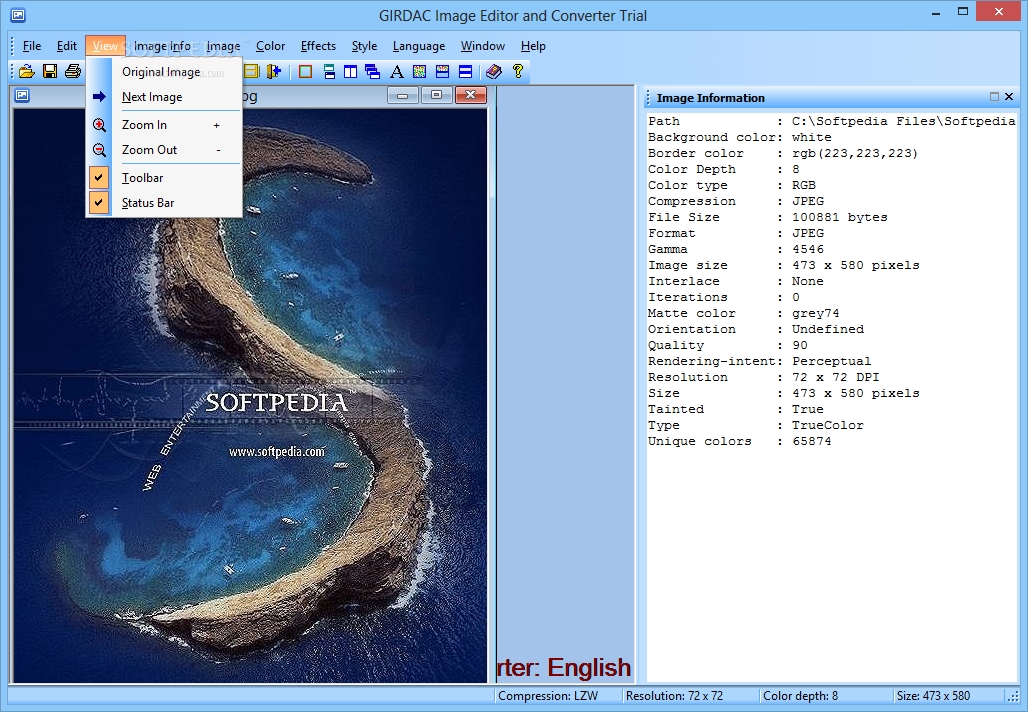1028x712 pixels.
Task: Open the Edit menu
Action: click(x=66, y=46)
